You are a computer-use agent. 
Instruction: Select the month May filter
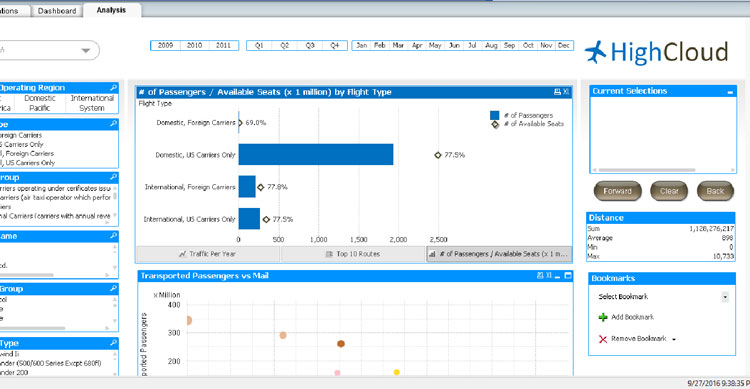(x=435, y=45)
